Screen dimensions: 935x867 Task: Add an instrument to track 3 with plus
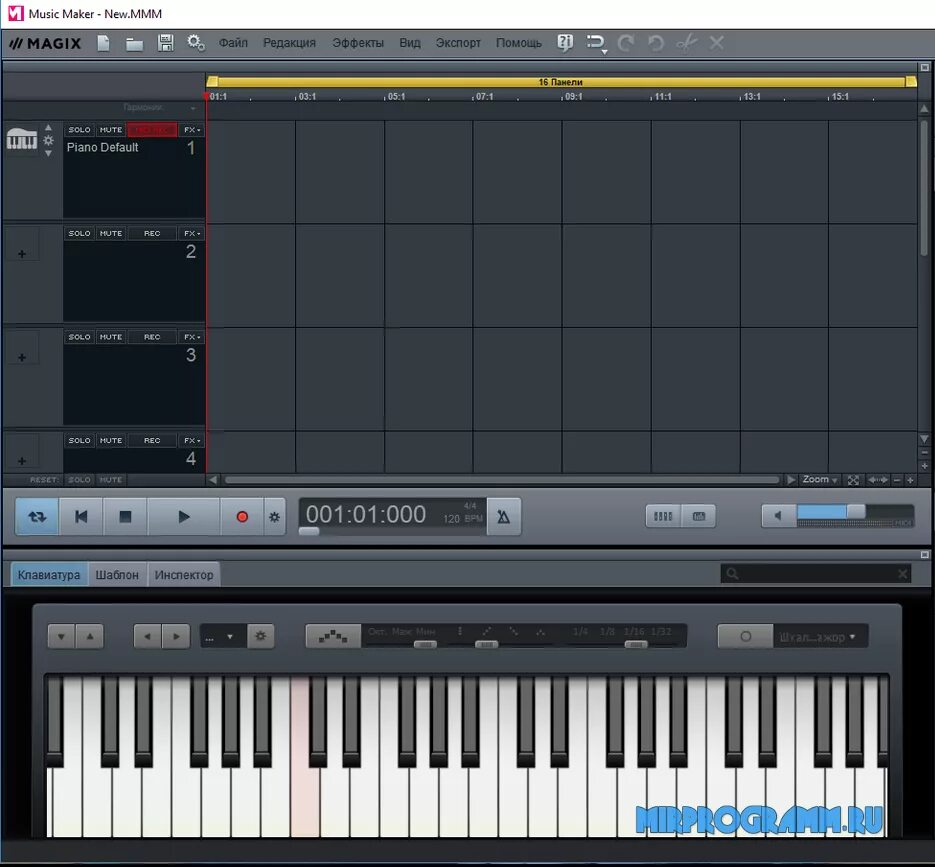pyautogui.click(x=22, y=358)
